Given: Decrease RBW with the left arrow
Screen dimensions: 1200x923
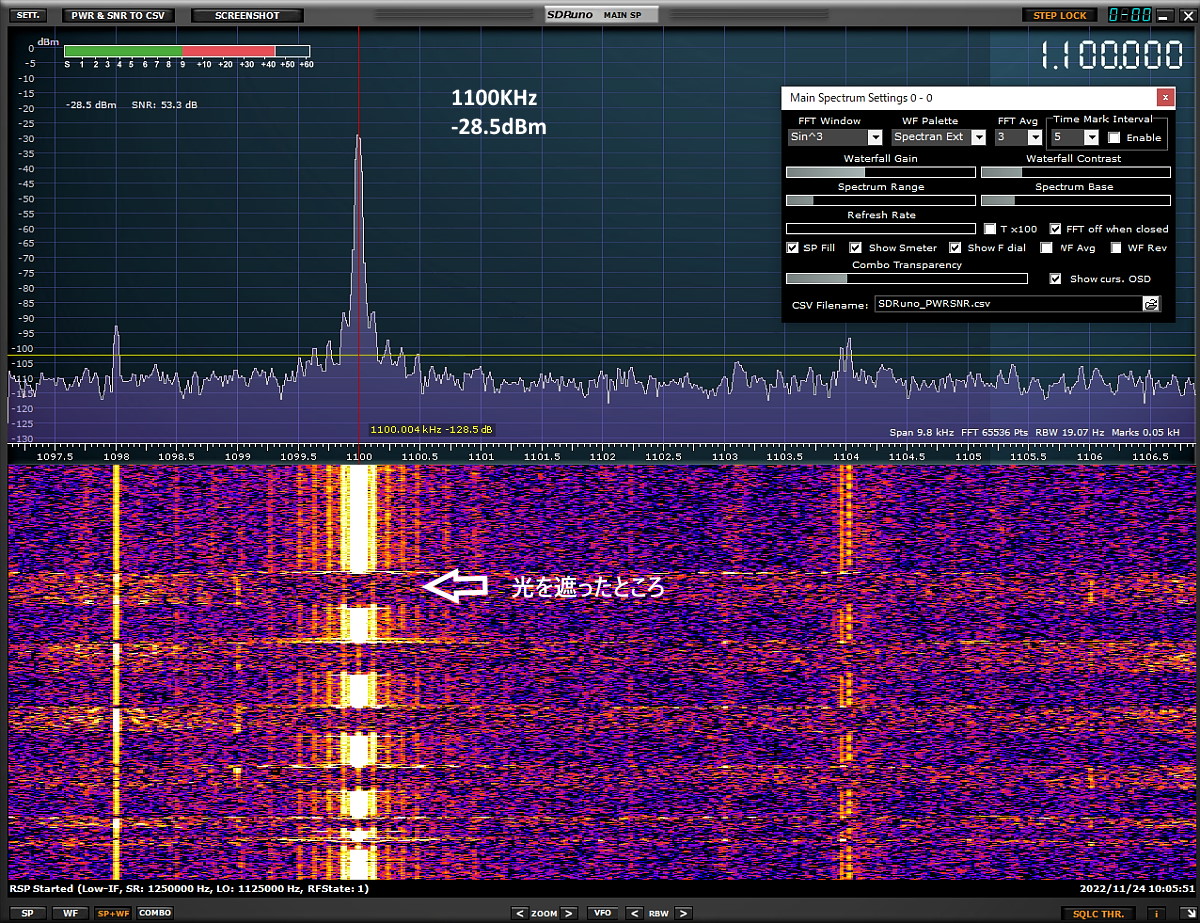Looking at the screenshot, I should [x=634, y=913].
